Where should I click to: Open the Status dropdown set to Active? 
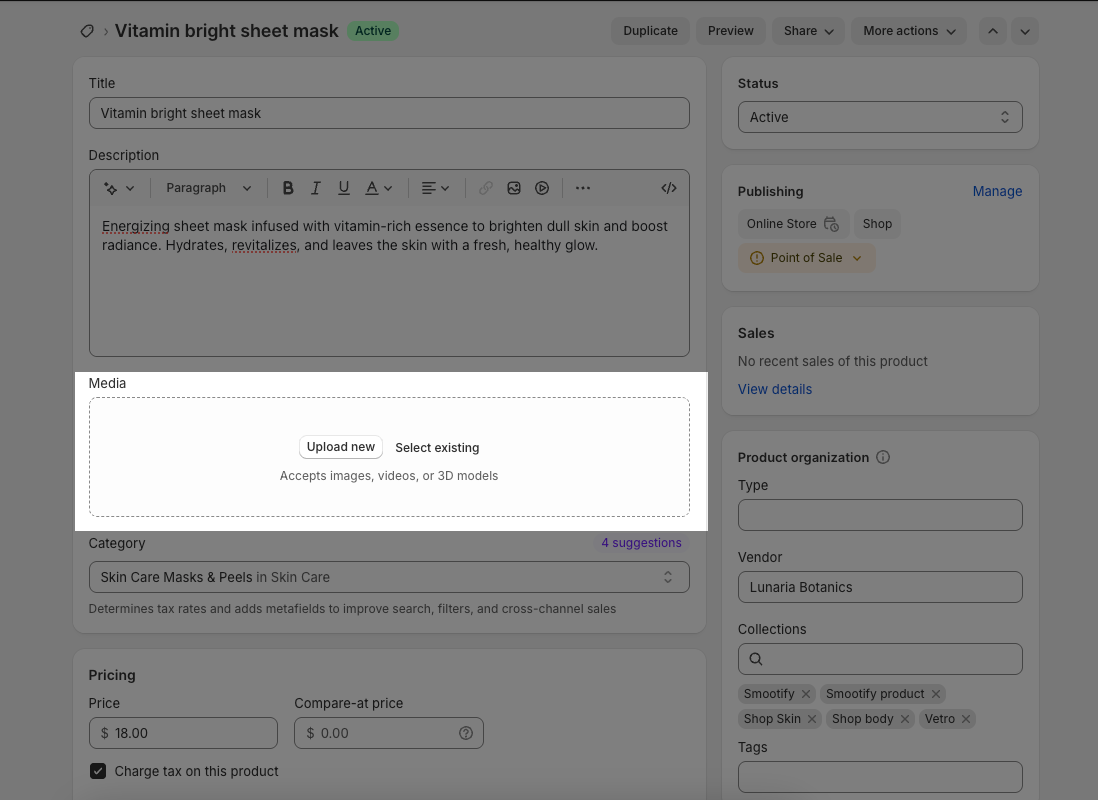(880, 117)
